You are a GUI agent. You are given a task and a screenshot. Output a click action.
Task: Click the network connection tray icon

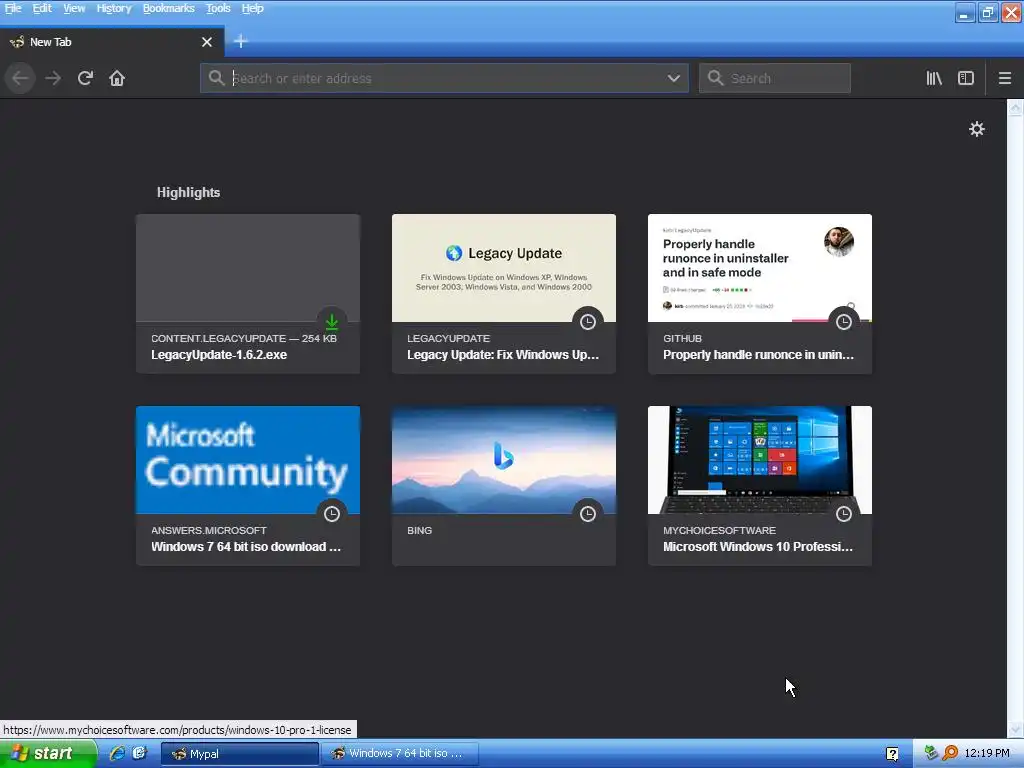pos(931,753)
